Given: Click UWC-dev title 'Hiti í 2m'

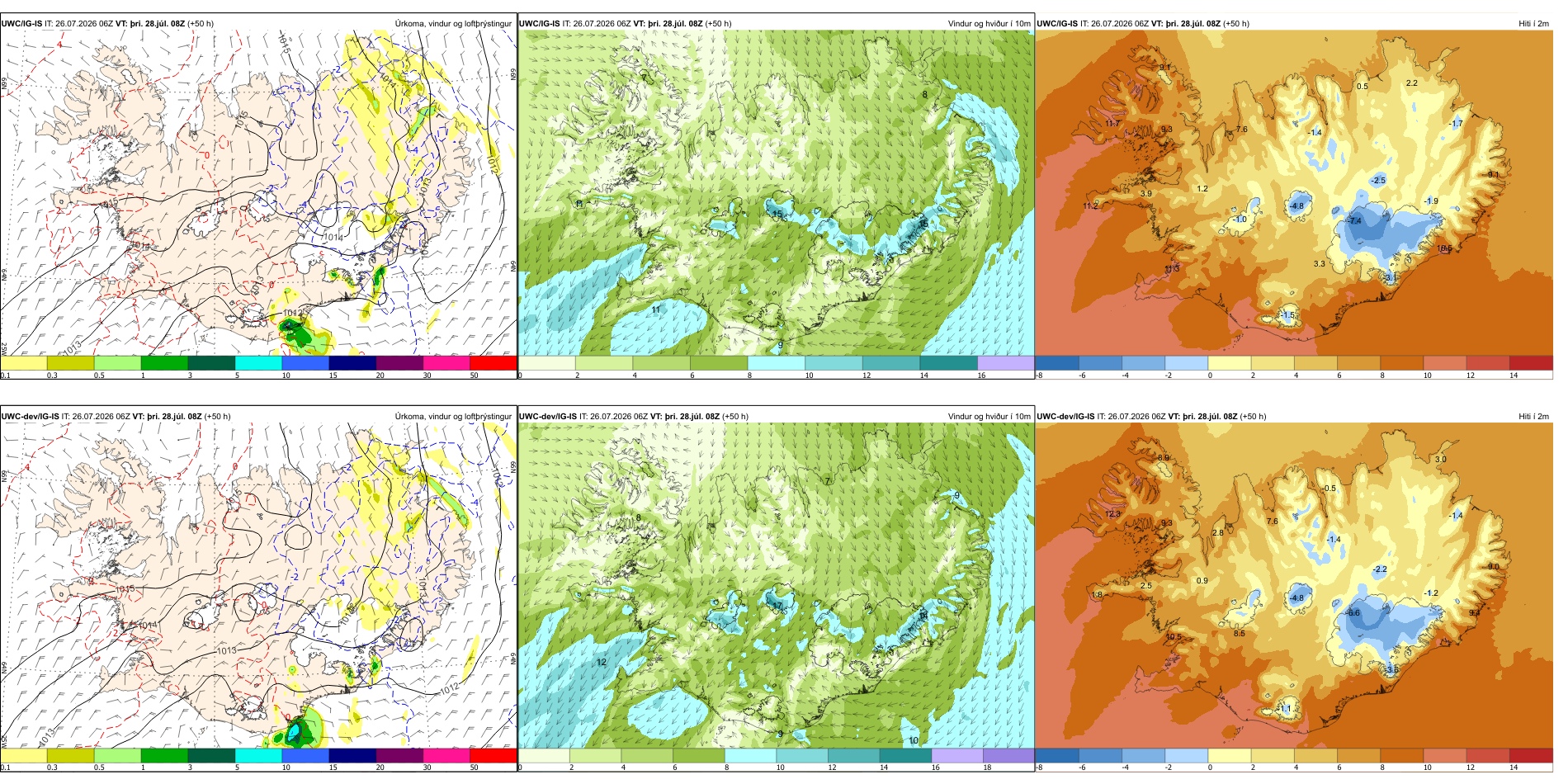Looking at the screenshot, I should 1533,417.
